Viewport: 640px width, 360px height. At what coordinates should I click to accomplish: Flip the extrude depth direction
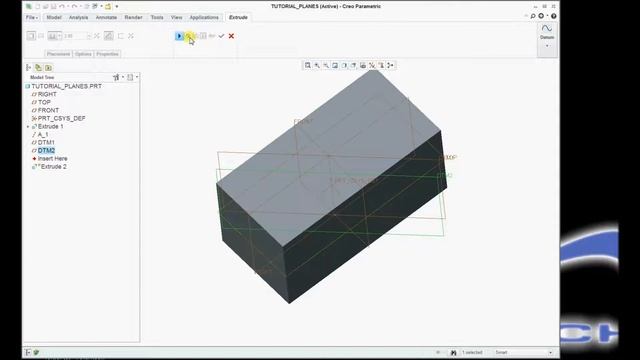click(x=97, y=36)
